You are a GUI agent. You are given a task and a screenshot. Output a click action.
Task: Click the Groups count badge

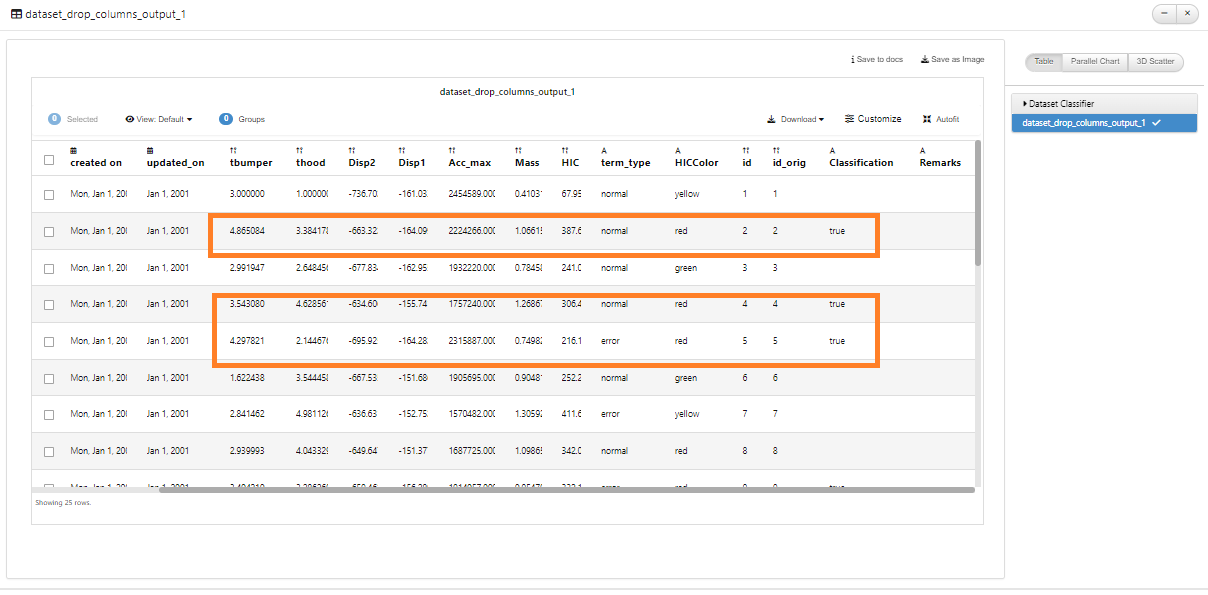click(x=226, y=119)
